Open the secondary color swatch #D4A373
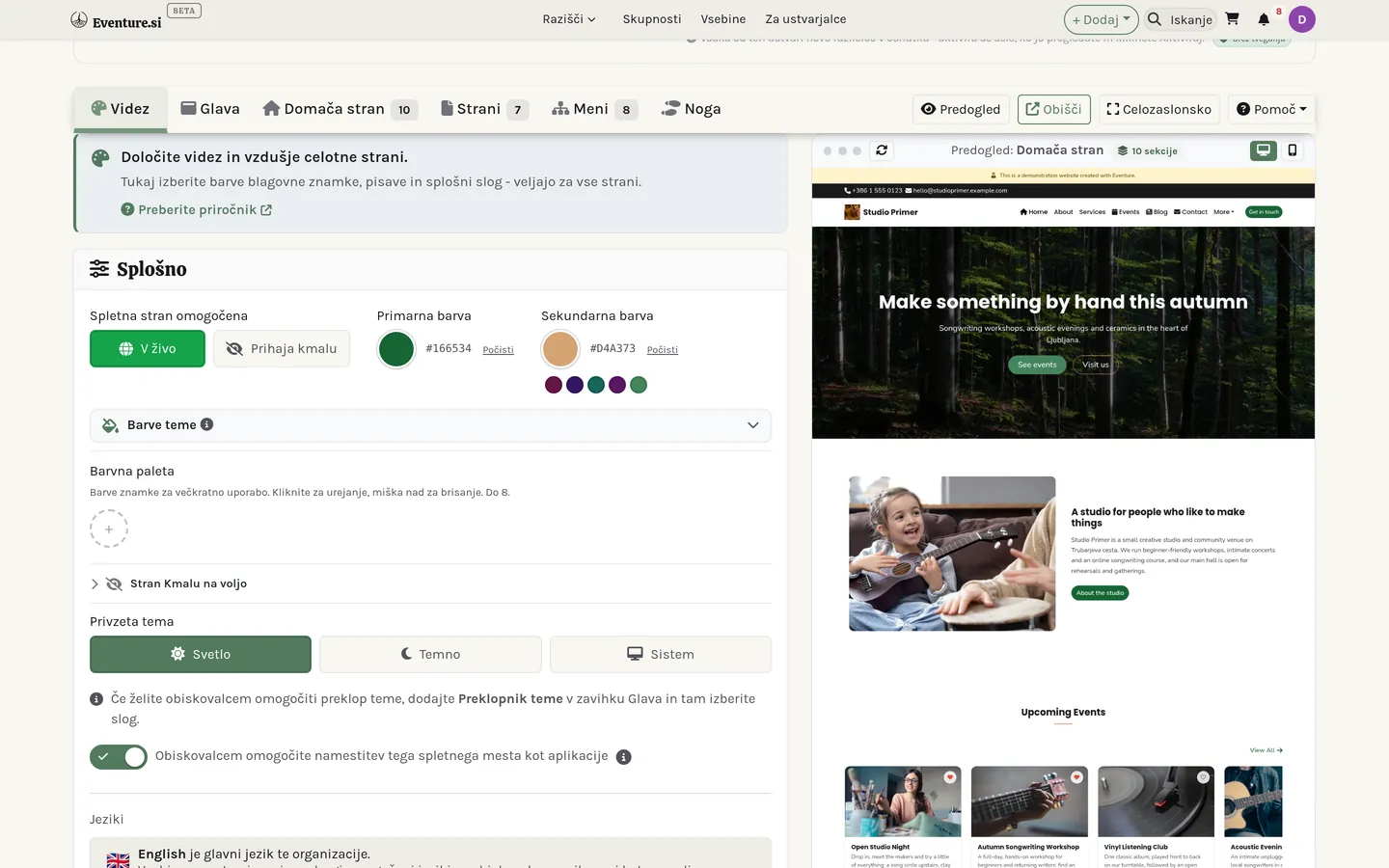 (560, 349)
